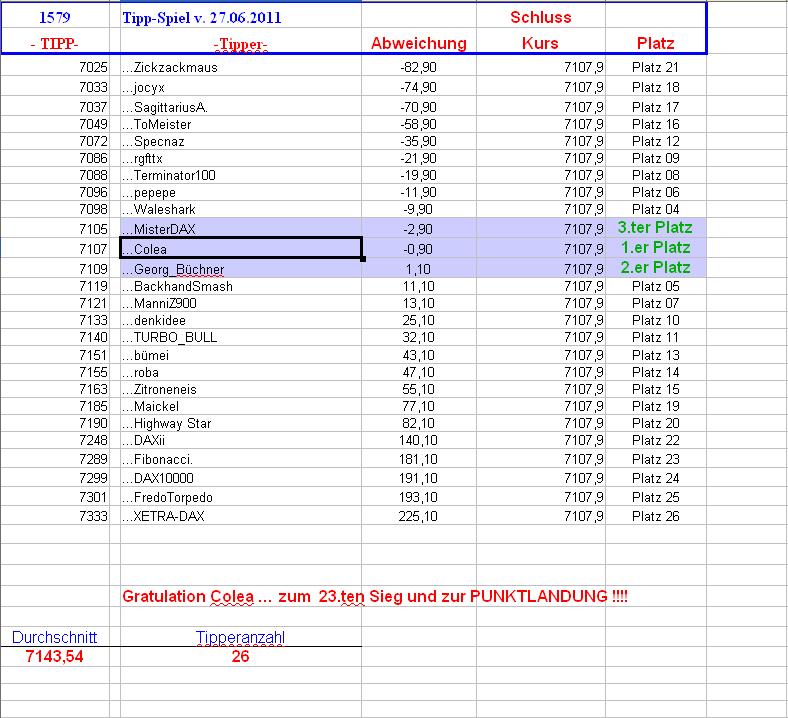Click deviation value -0,90
Screen dimensions: 788x718
coord(418,249)
